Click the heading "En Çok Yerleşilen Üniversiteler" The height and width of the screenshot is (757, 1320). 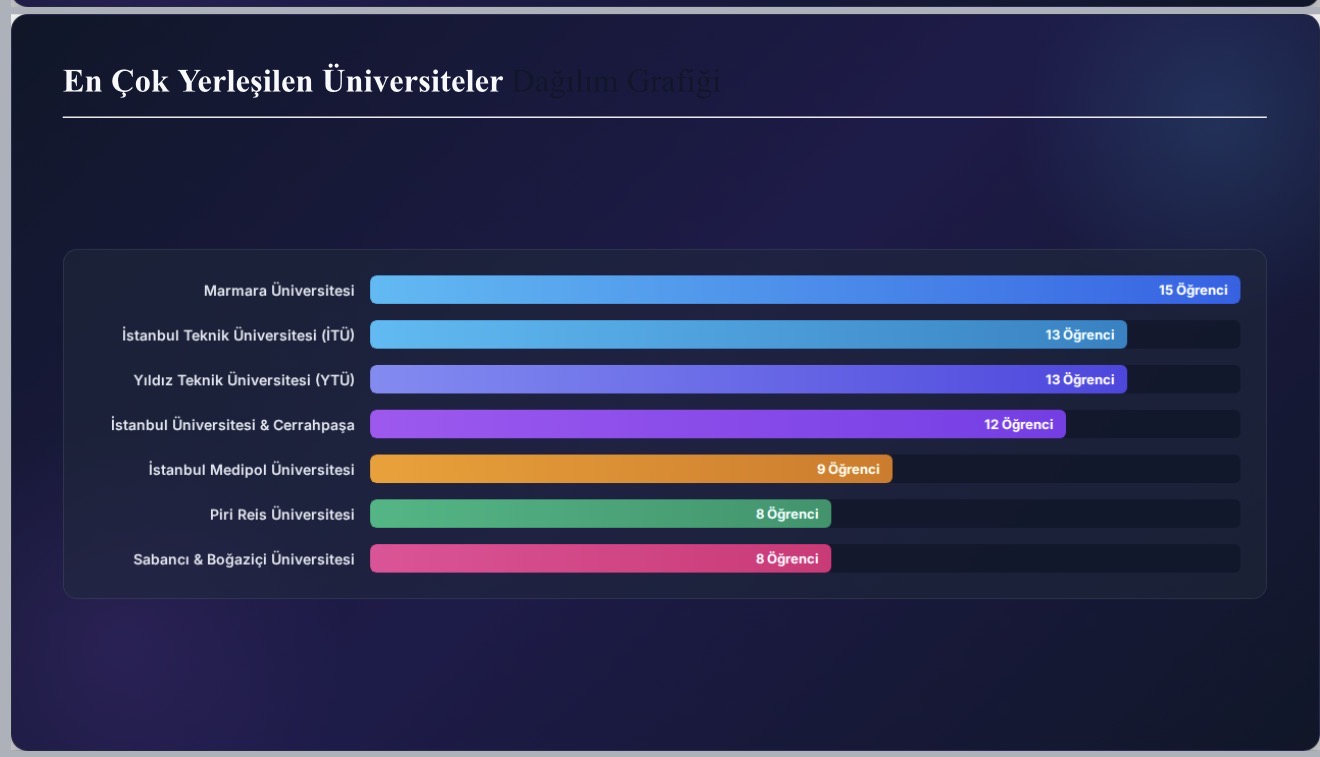point(283,81)
